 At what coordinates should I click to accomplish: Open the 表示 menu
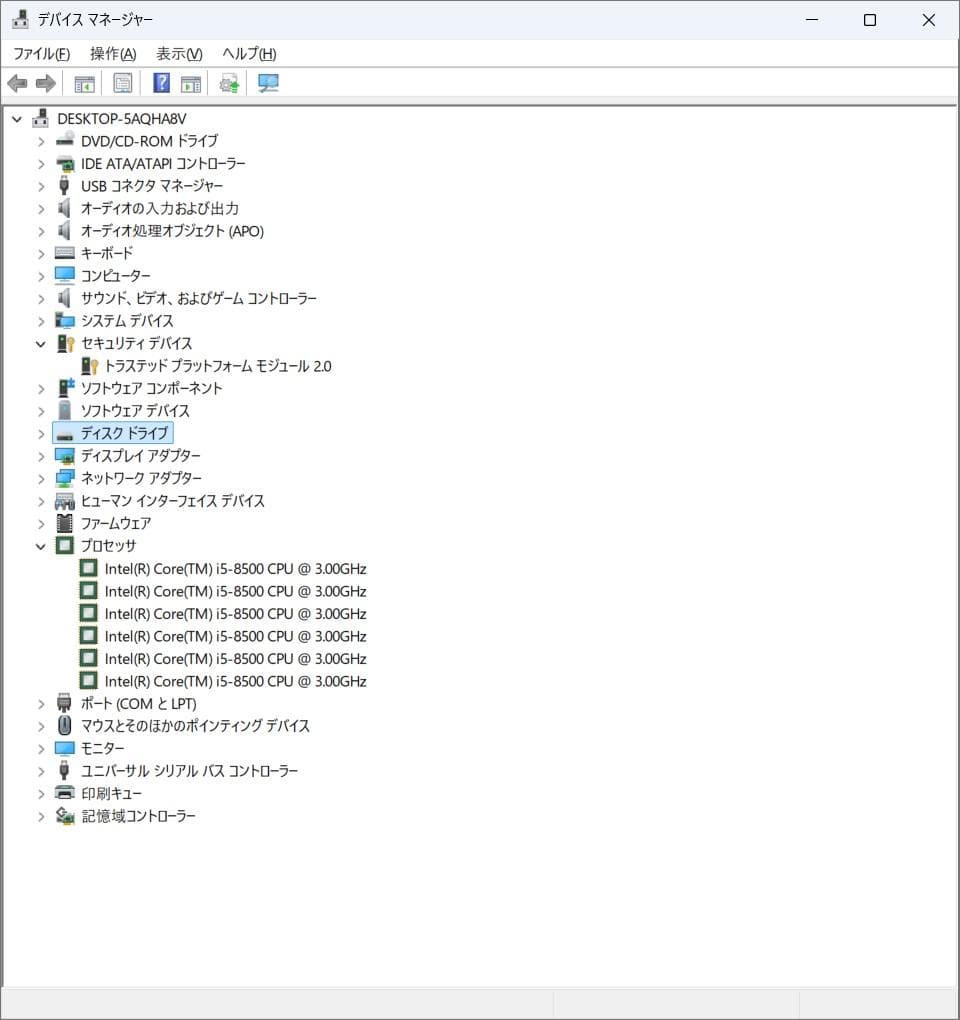tap(178, 53)
